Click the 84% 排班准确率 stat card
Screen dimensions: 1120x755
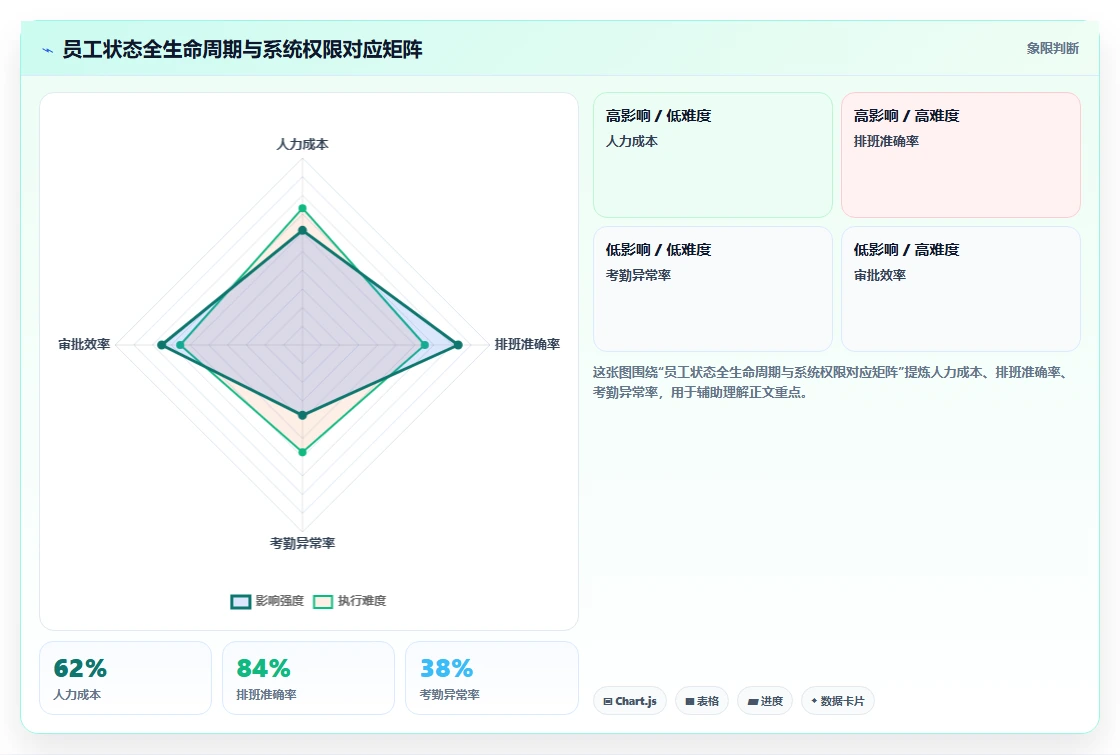coord(309,678)
